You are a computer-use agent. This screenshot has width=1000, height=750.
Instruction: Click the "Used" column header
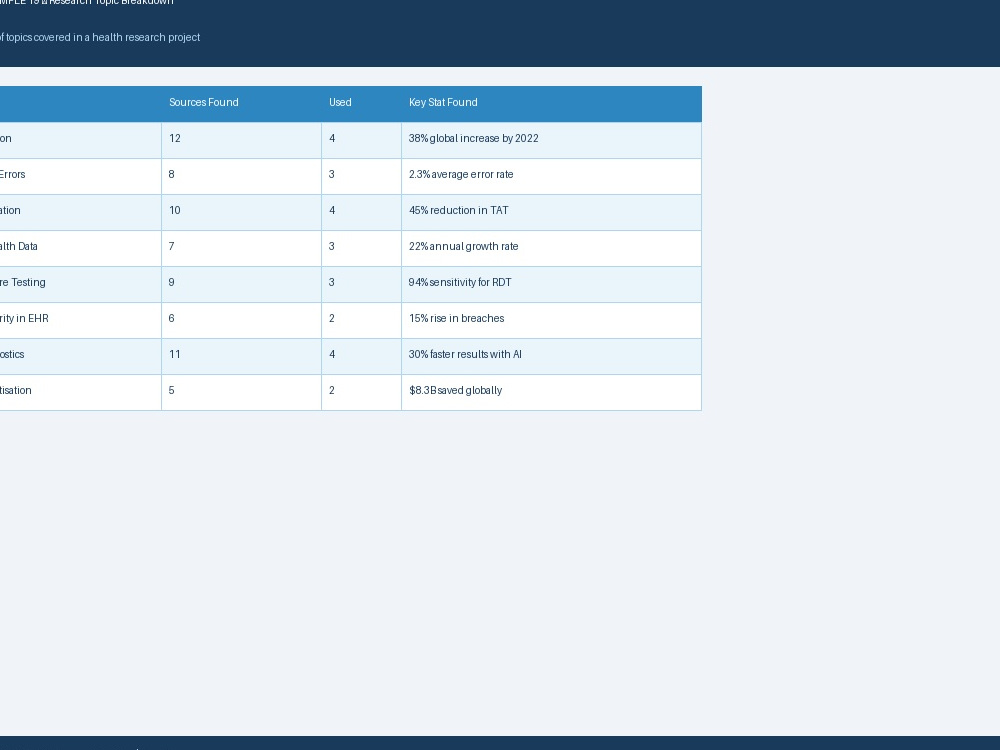(x=361, y=103)
